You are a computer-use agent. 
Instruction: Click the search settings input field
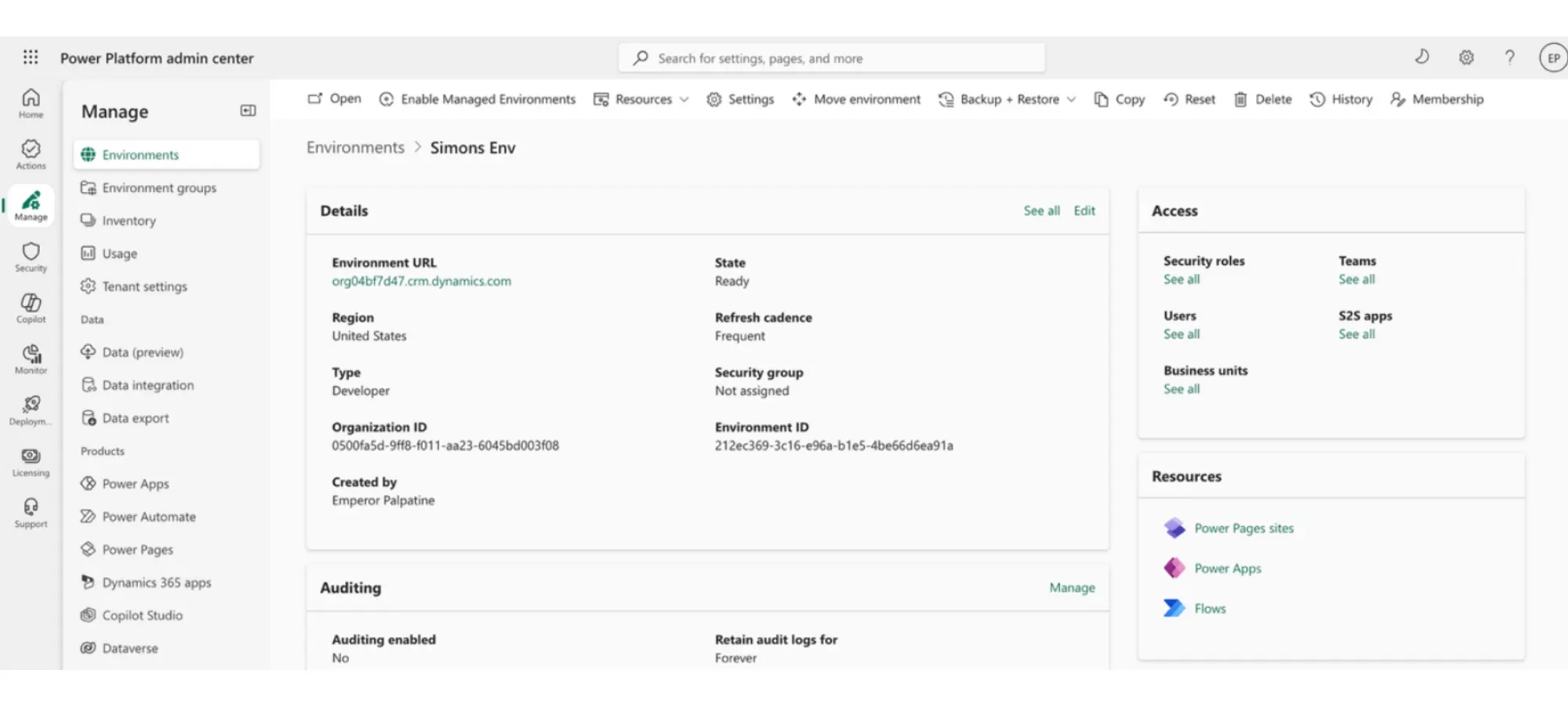click(x=831, y=58)
